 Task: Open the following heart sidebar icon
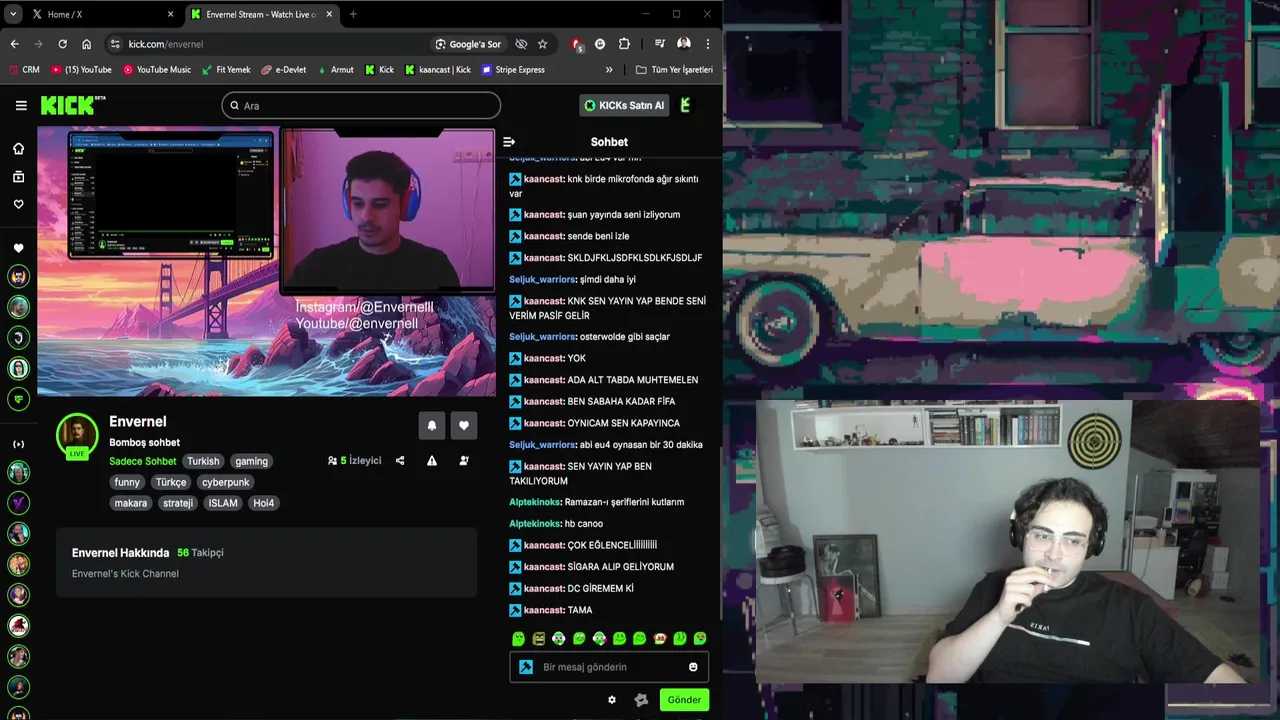[x=18, y=204]
